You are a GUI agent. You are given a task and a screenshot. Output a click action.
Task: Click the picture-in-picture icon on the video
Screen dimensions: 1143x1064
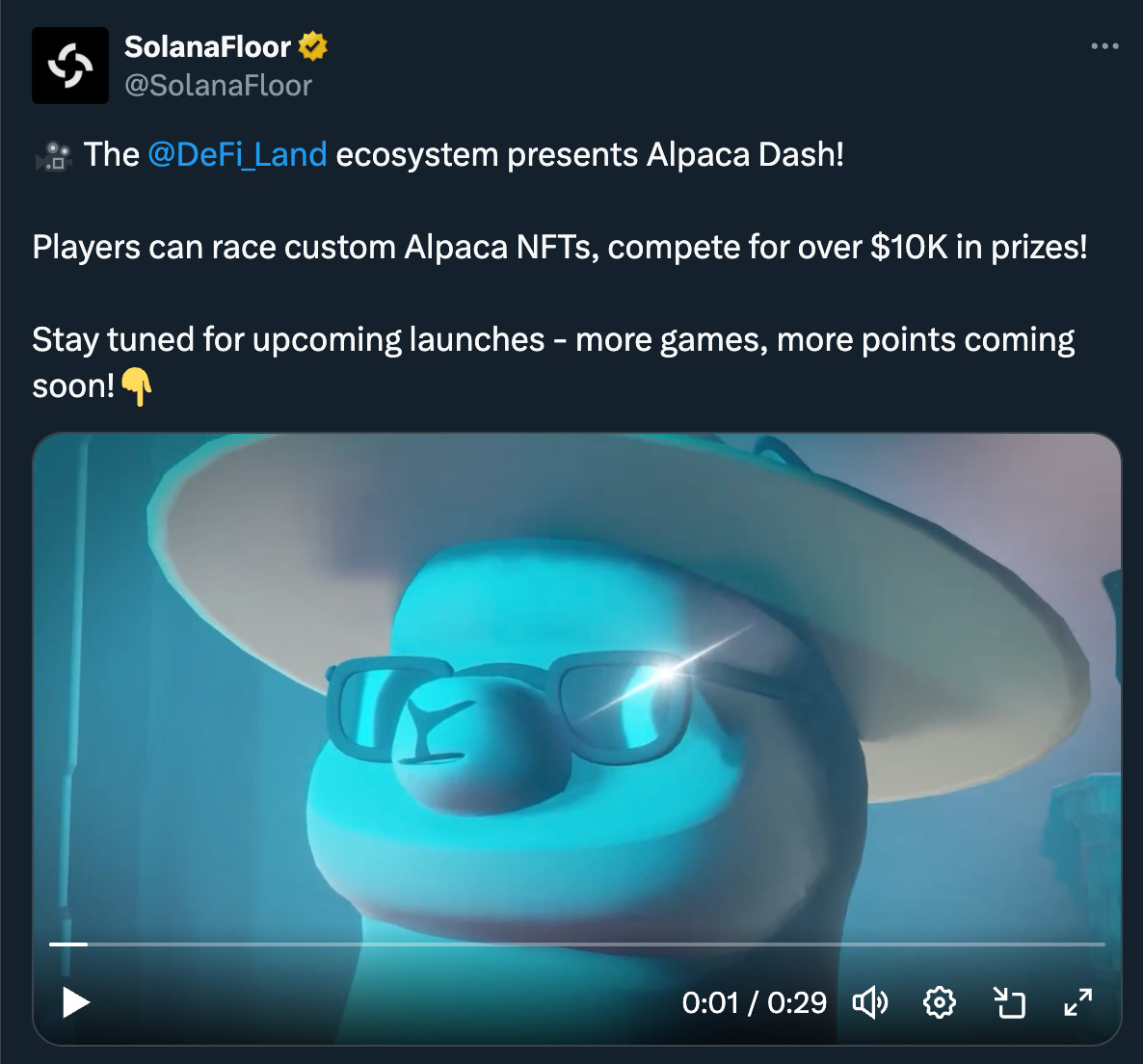[1010, 1002]
